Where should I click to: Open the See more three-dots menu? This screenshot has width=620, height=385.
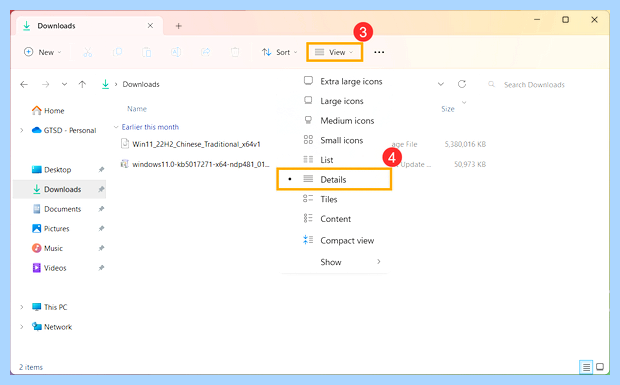point(379,52)
